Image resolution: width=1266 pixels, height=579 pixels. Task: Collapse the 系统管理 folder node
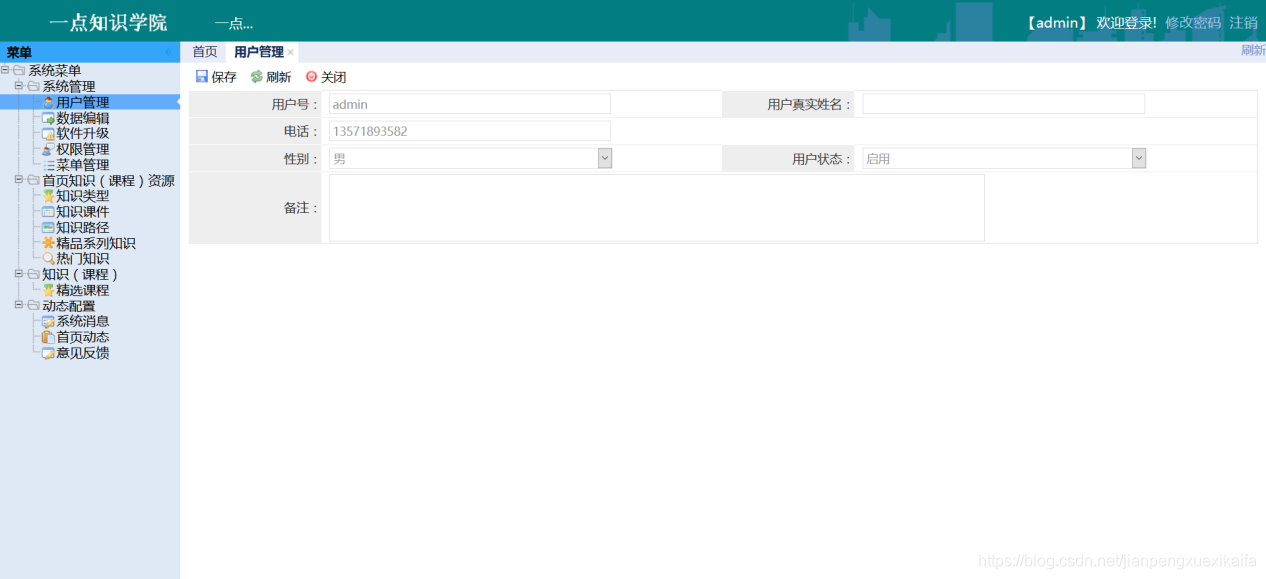click(x=19, y=86)
